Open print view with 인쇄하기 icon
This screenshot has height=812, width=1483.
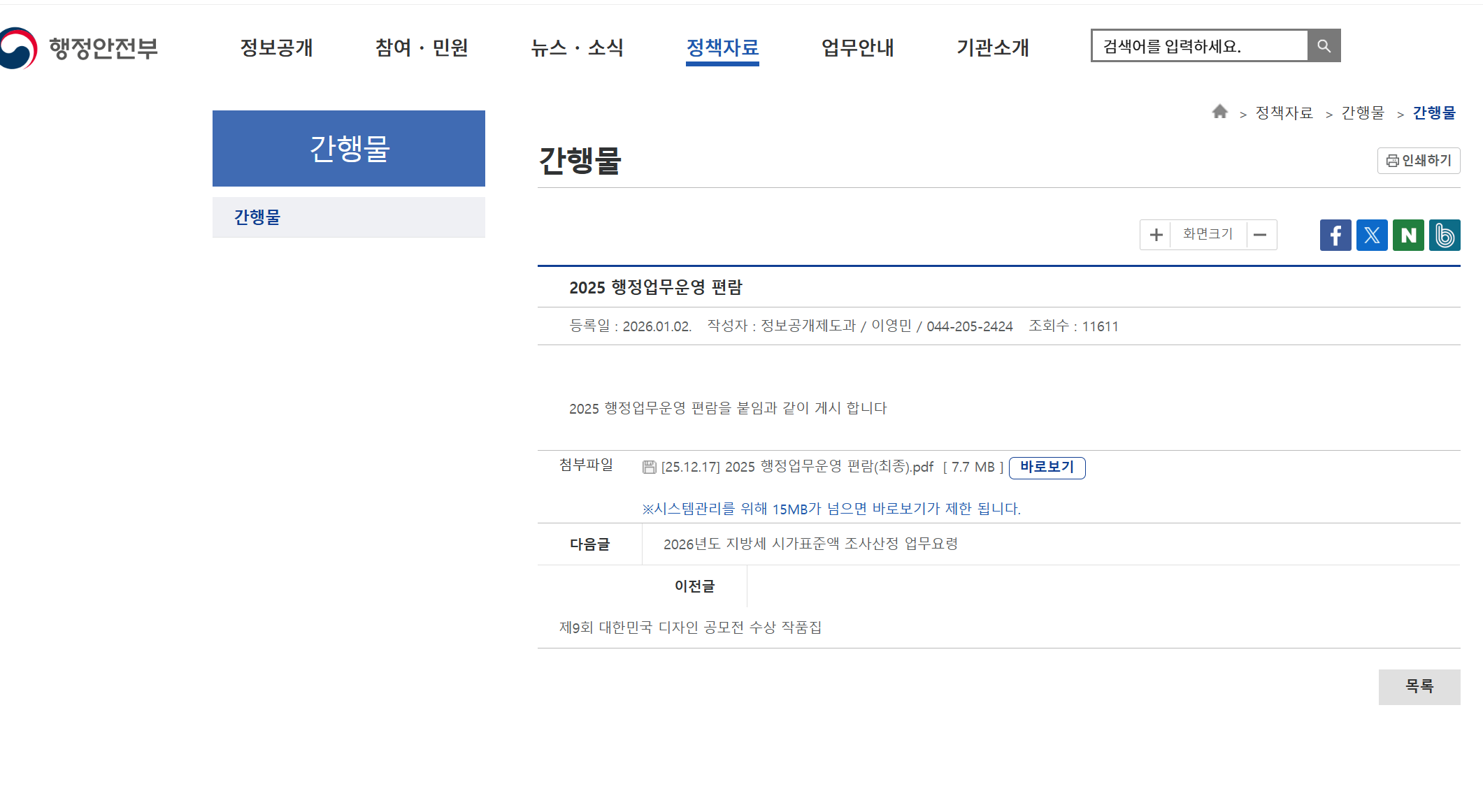[x=1418, y=161]
